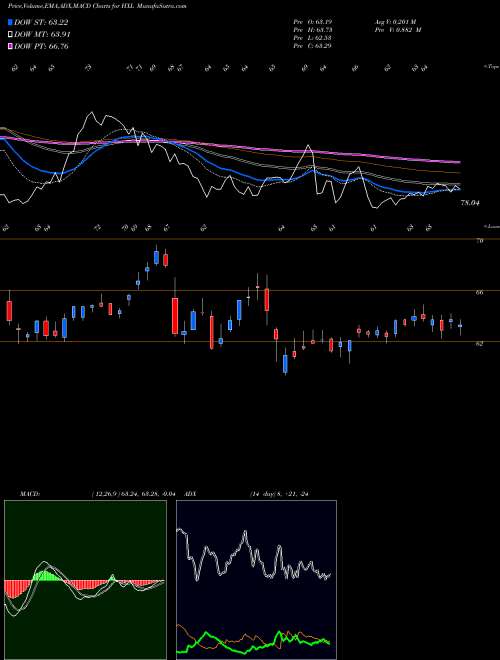Select the 'DOW MT: 63.91' legend label

(43, 35)
